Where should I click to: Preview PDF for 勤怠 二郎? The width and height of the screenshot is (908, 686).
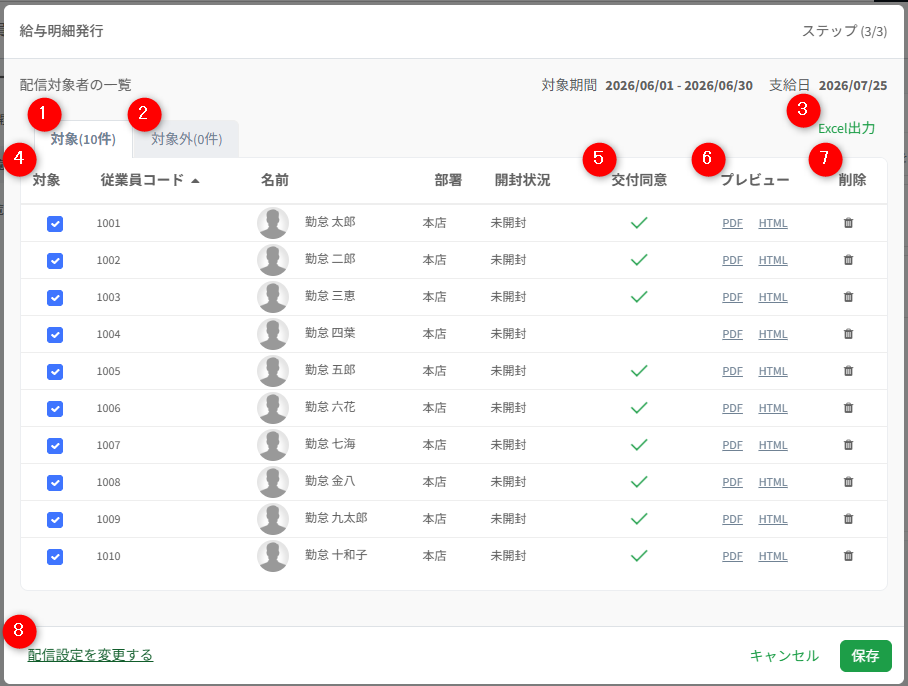click(x=732, y=260)
